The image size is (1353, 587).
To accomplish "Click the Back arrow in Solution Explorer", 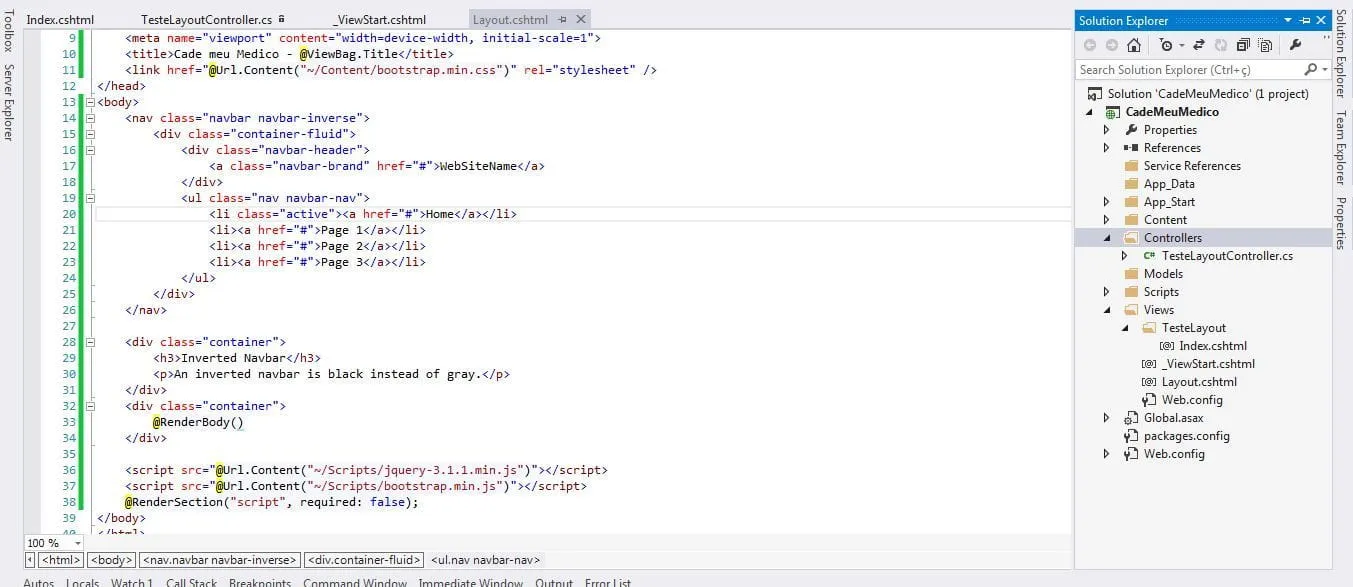I will (x=1089, y=45).
